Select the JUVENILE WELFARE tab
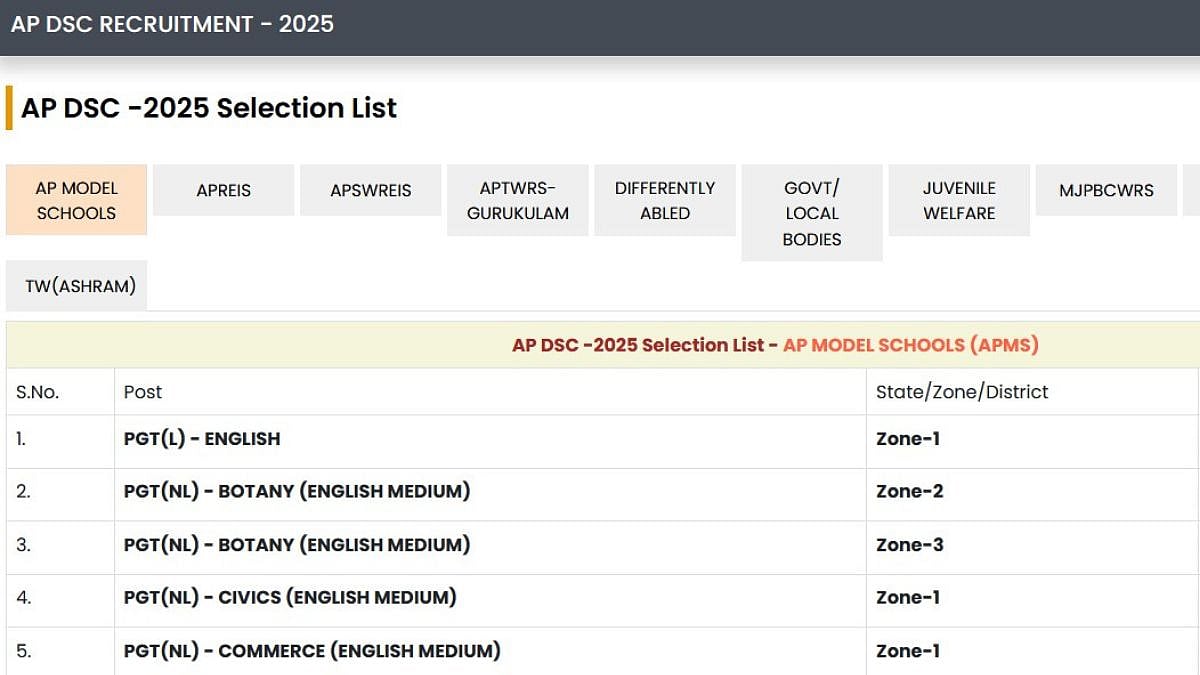1200x675 pixels. [x=959, y=200]
